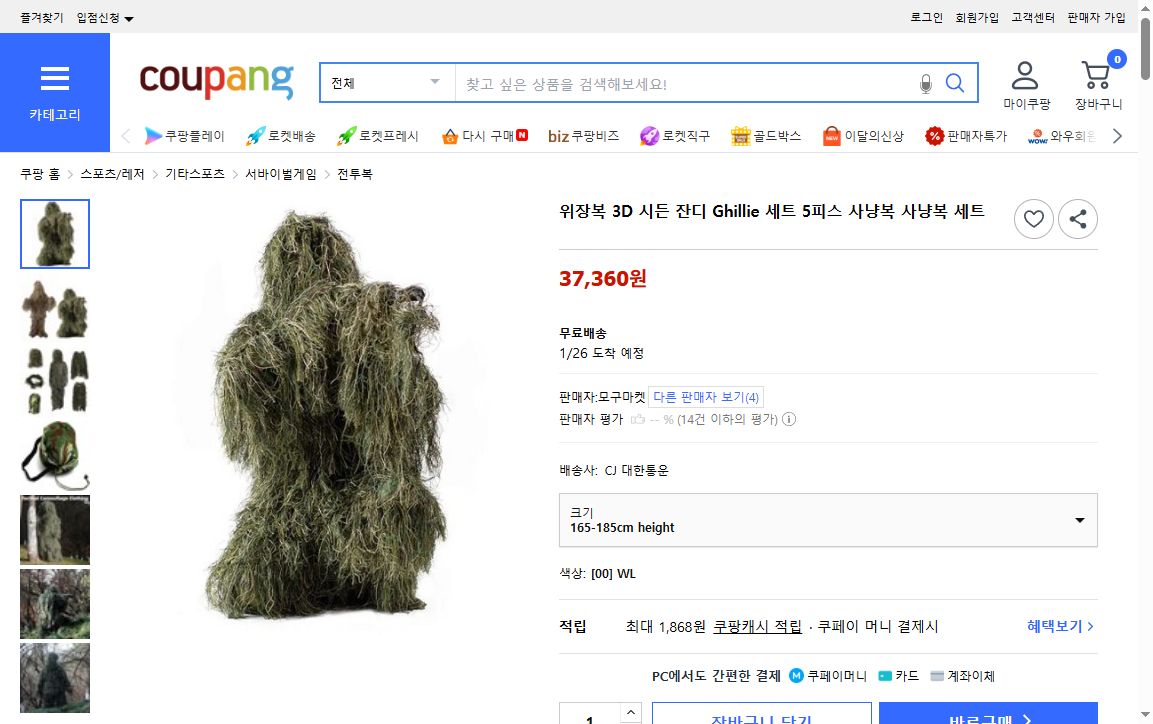Viewport: 1153px width, 724px height.
Task: Share the product using share icon
Action: pyautogui.click(x=1077, y=218)
